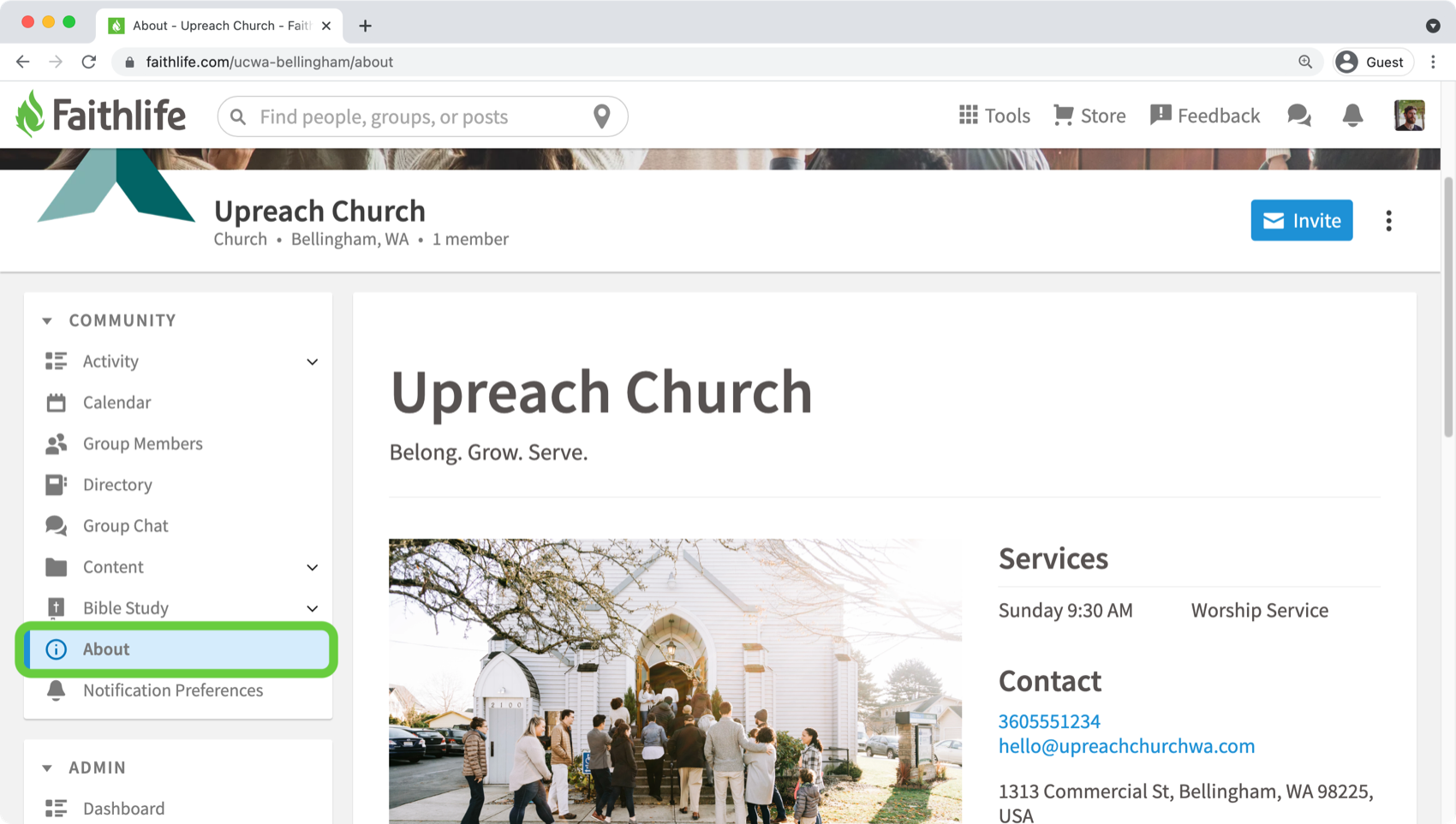This screenshot has width=1456, height=824.
Task: Click the page vertical scrollbar
Action: tap(1448, 308)
